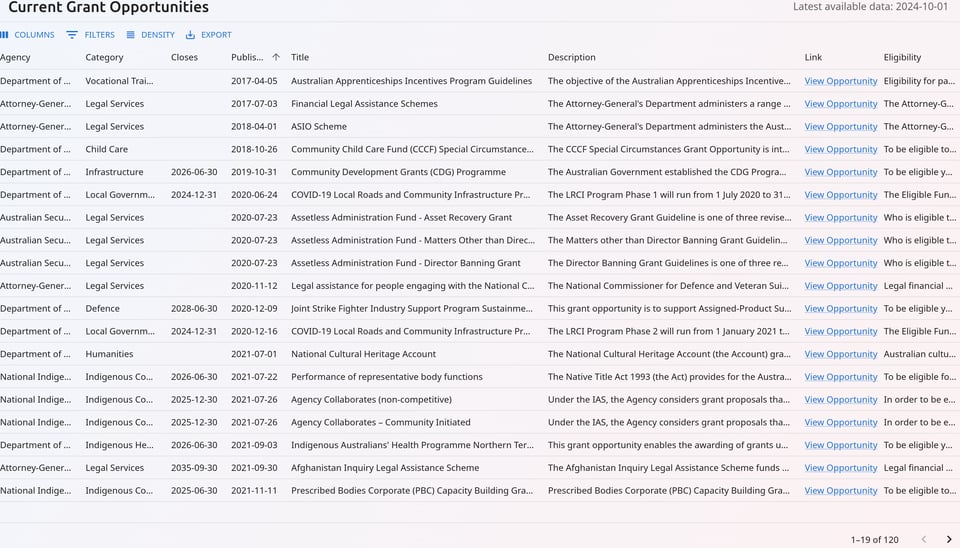960x548 pixels.
Task: Open View Opportunity for National Cultural Heritage Account
Action: (840, 354)
